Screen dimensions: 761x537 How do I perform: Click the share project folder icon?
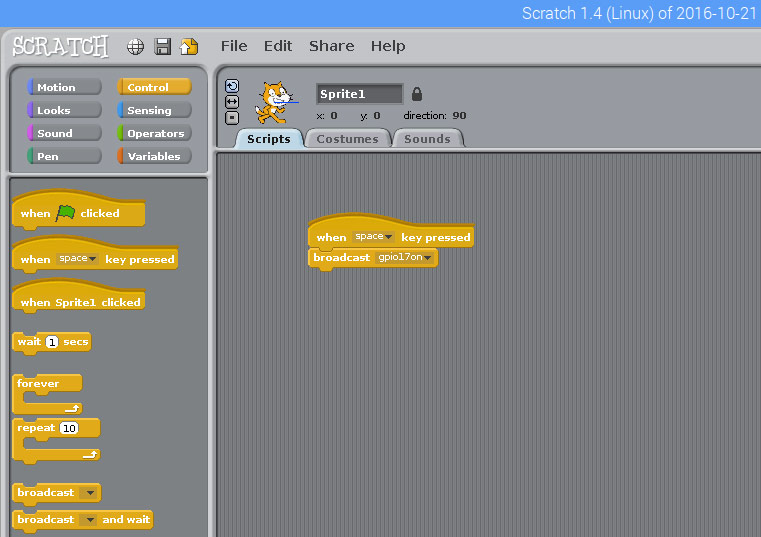coord(188,46)
